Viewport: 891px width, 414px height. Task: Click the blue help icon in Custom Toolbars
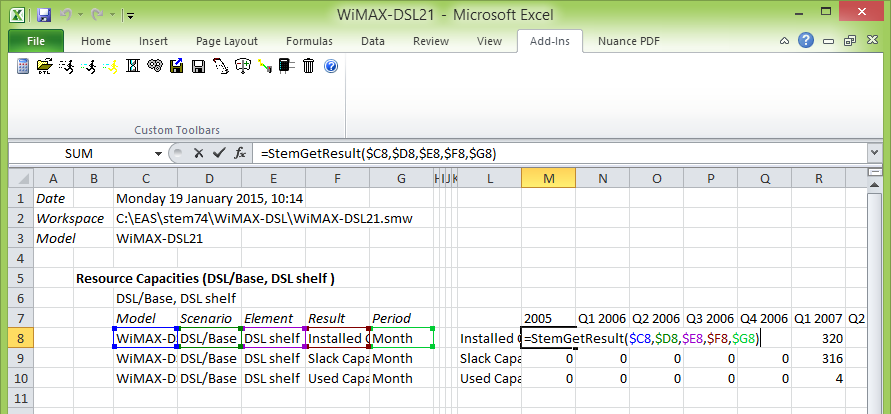coord(331,66)
